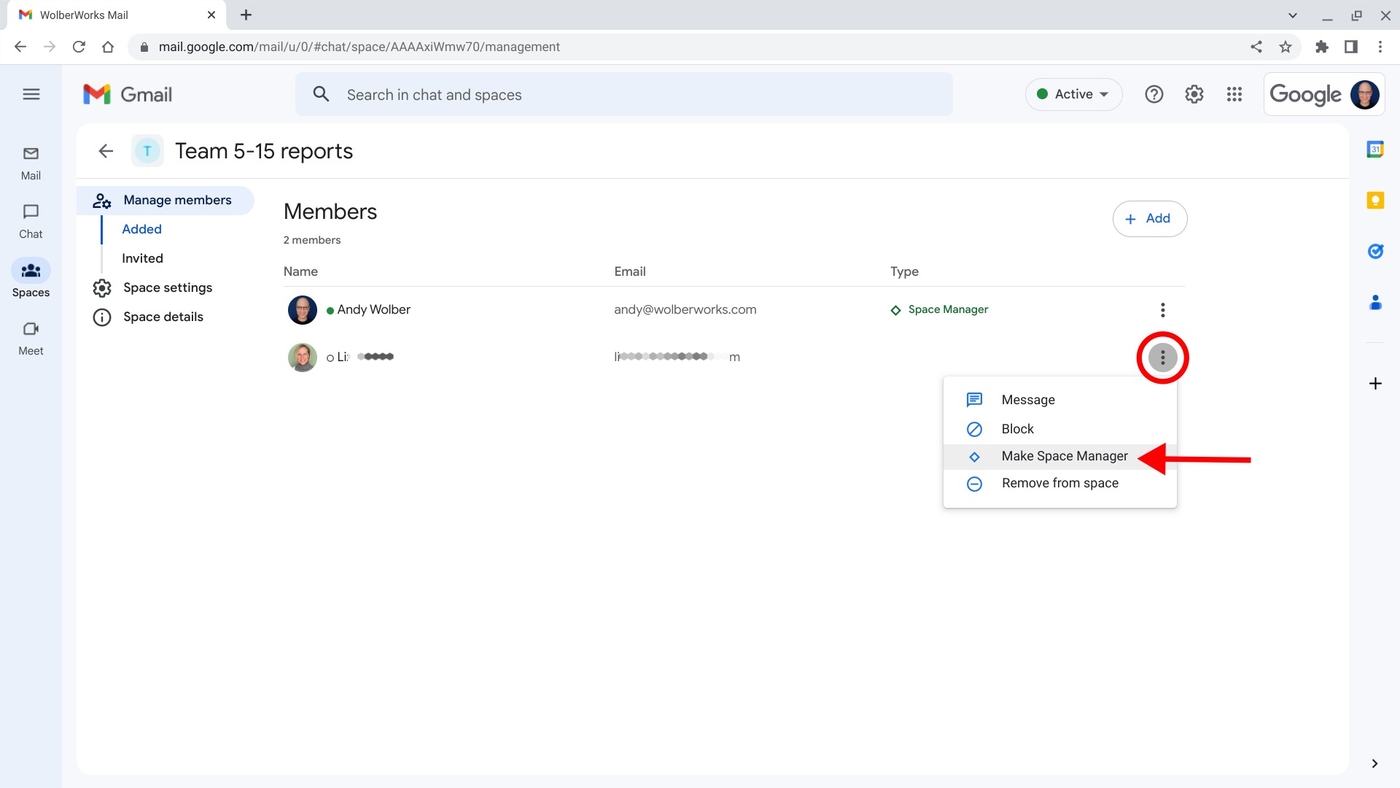This screenshot has width=1400, height=788.
Task: Open Google Tasks side panel
Action: pyautogui.click(x=1375, y=251)
